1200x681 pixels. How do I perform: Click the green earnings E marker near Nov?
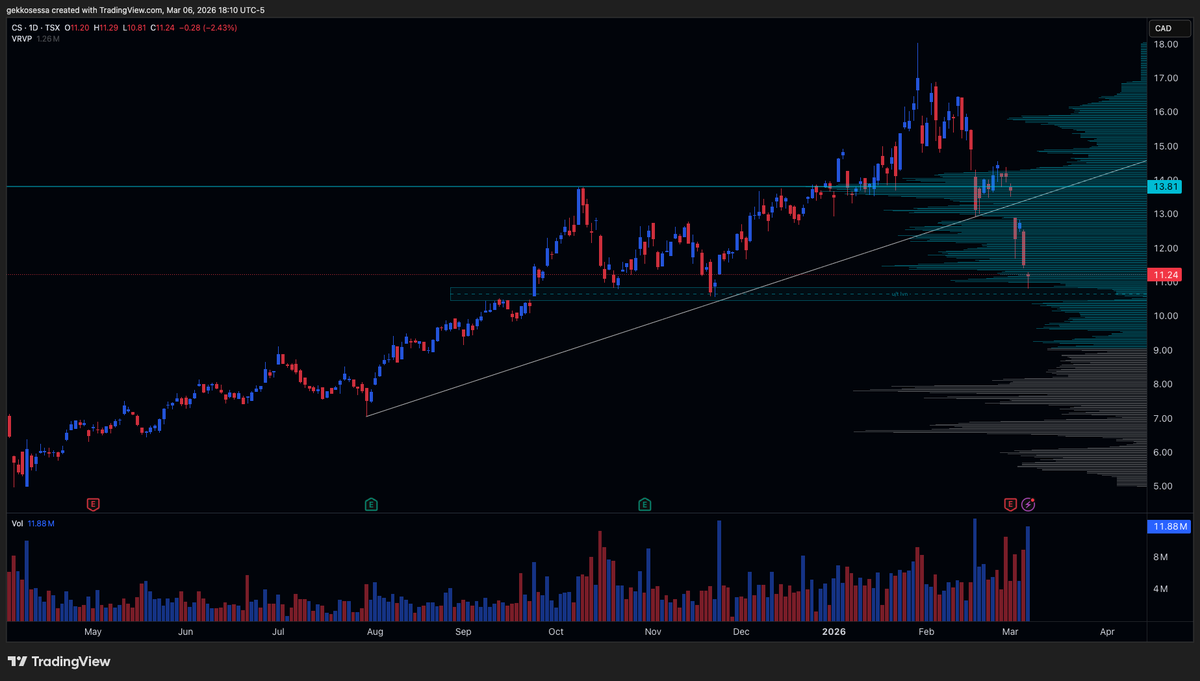[x=645, y=504]
